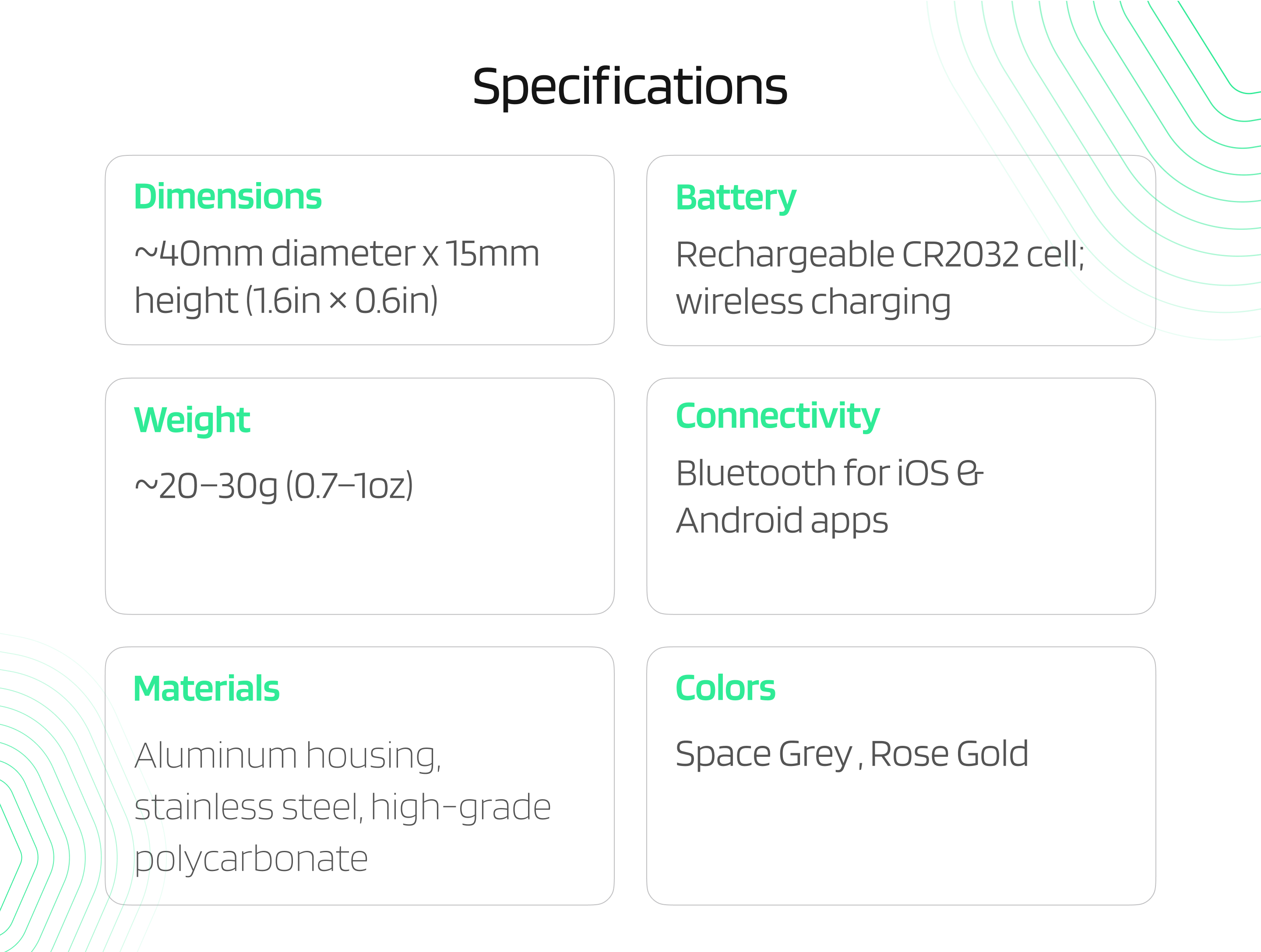
Task: Click the wireless charging line
Action: [814, 302]
